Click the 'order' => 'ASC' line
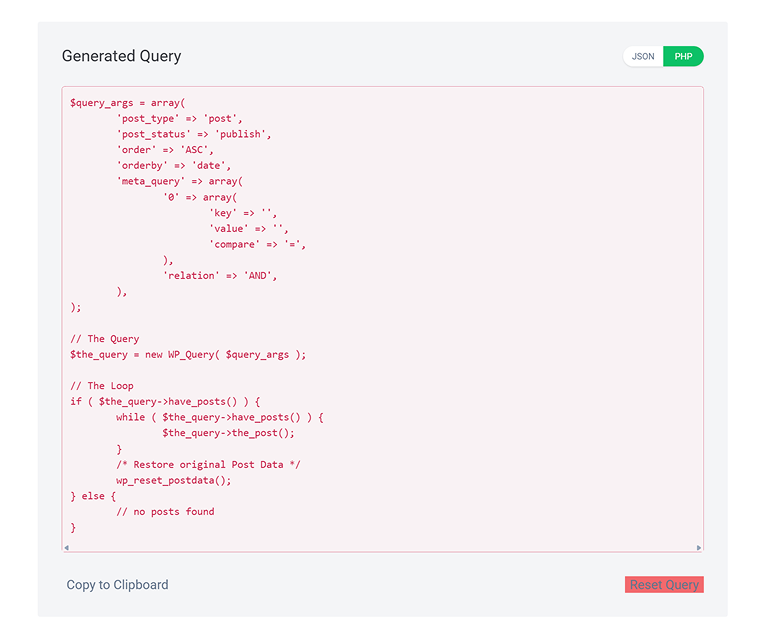This screenshot has width=760, height=638. tap(165, 150)
